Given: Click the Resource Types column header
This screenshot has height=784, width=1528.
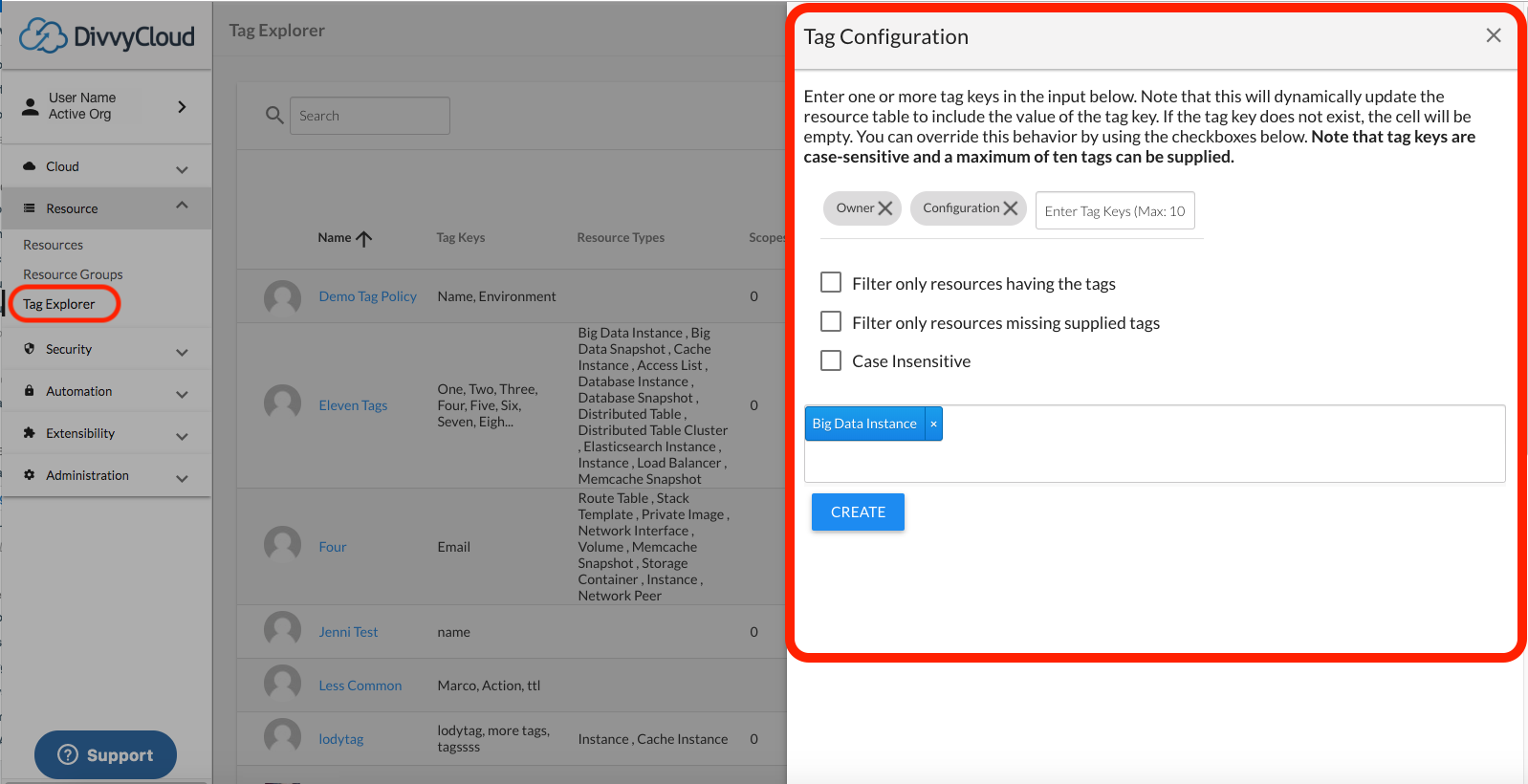Looking at the screenshot, I should pos(621,237).
